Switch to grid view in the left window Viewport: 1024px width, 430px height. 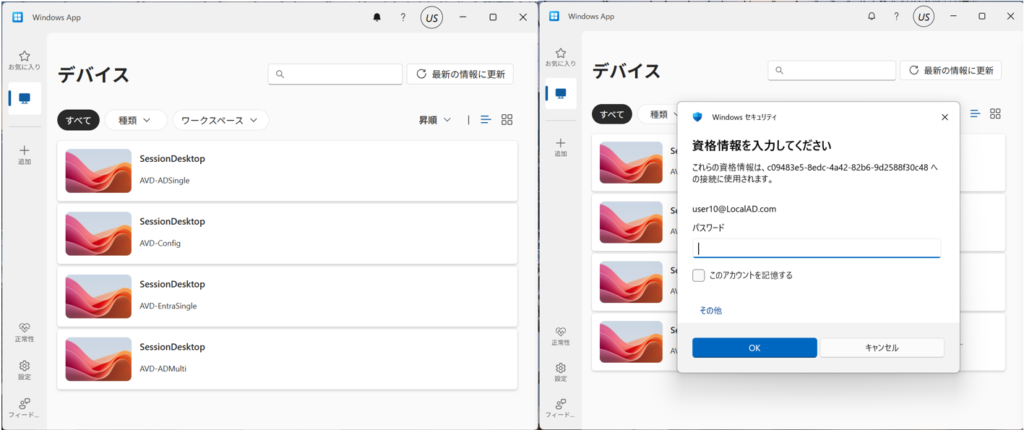pyautogui.click(x=507, y=120)
